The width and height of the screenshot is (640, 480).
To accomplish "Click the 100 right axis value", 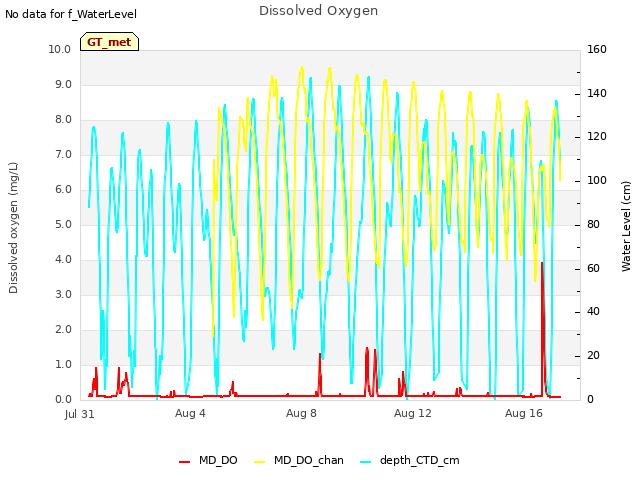I will click(597, 180).
